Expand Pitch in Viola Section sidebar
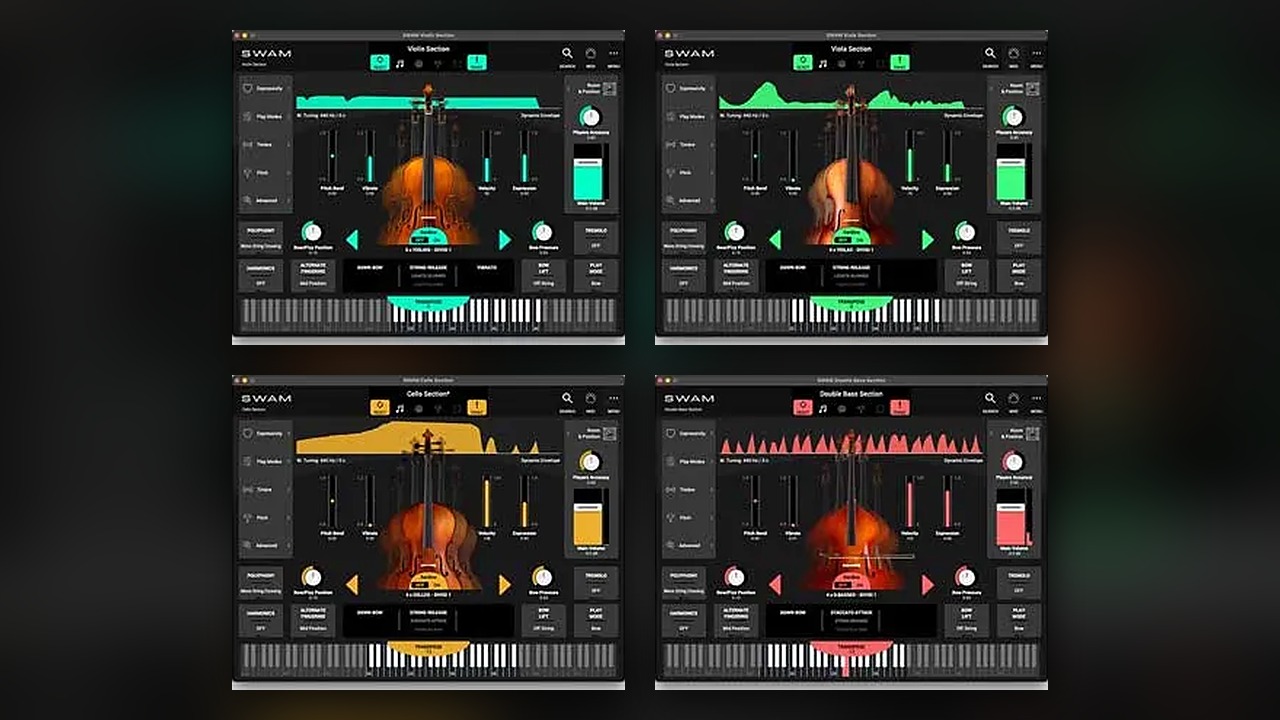1280x720 pixels. pyautogui.click(x=689, y=172)
